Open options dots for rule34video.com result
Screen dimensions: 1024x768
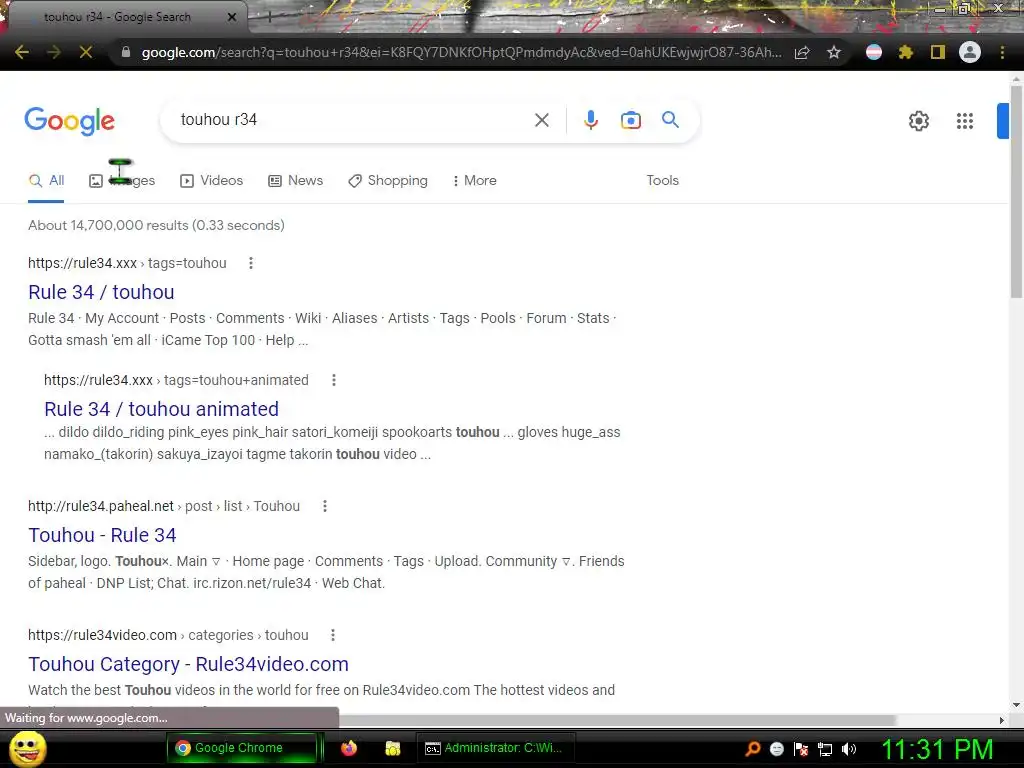click(x=333, y=635)
